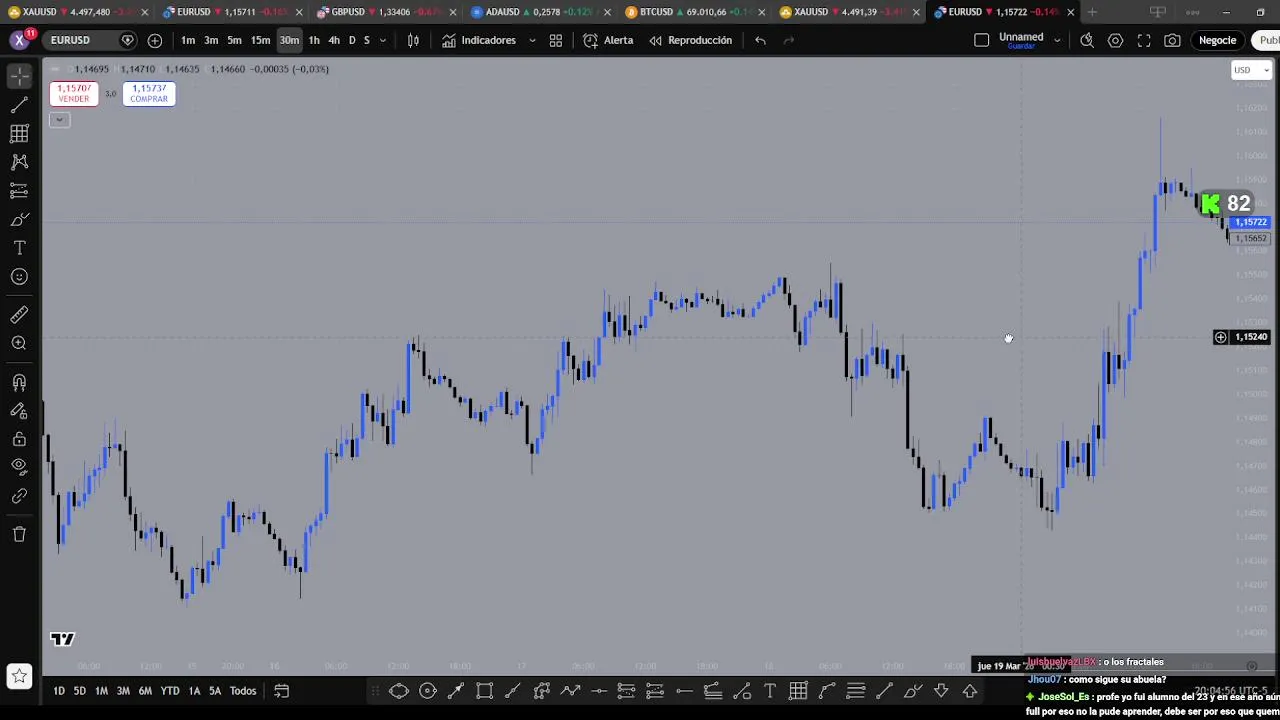Toggle magnet mode for drawings
1280x720 pixels.
pos(19,382)
